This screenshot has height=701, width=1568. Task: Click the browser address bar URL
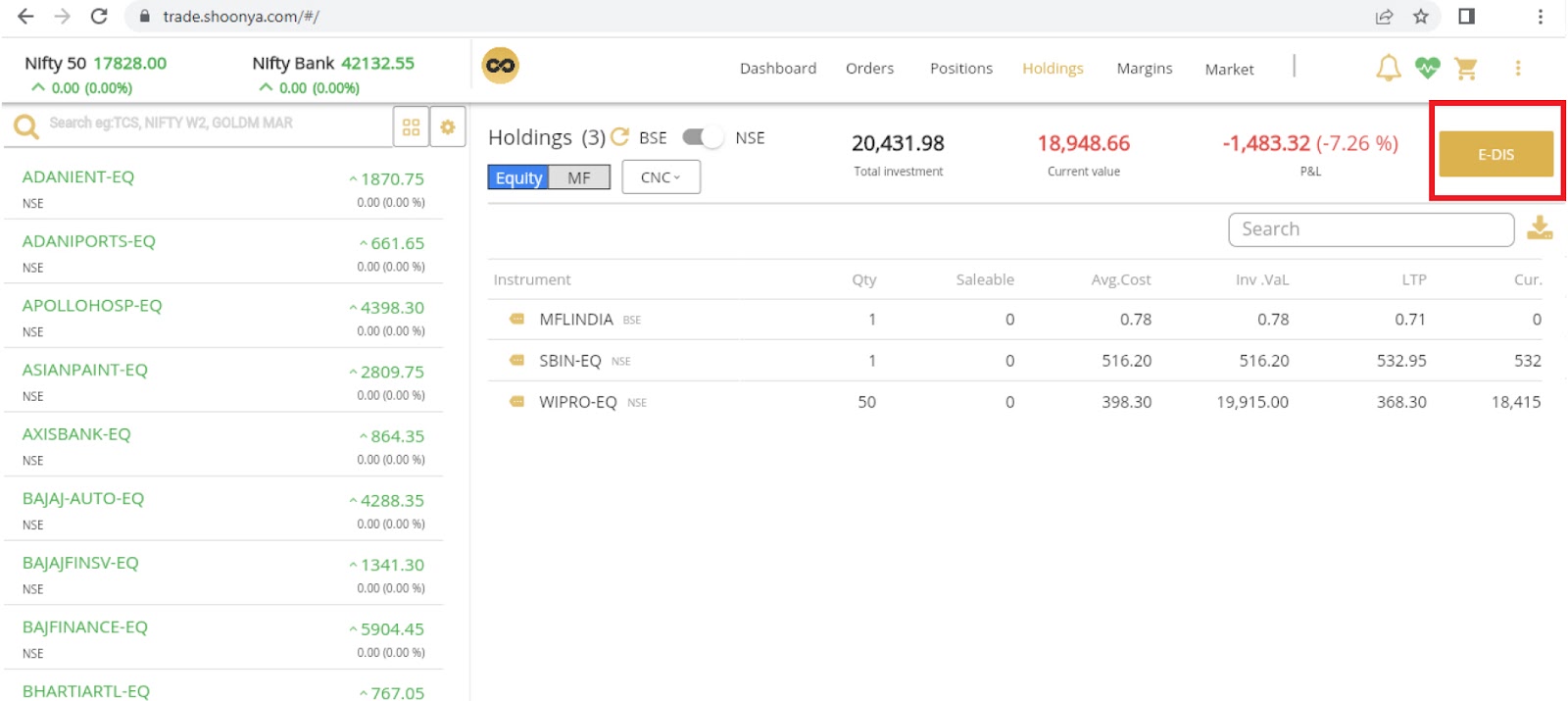click(x=241, y=17)
